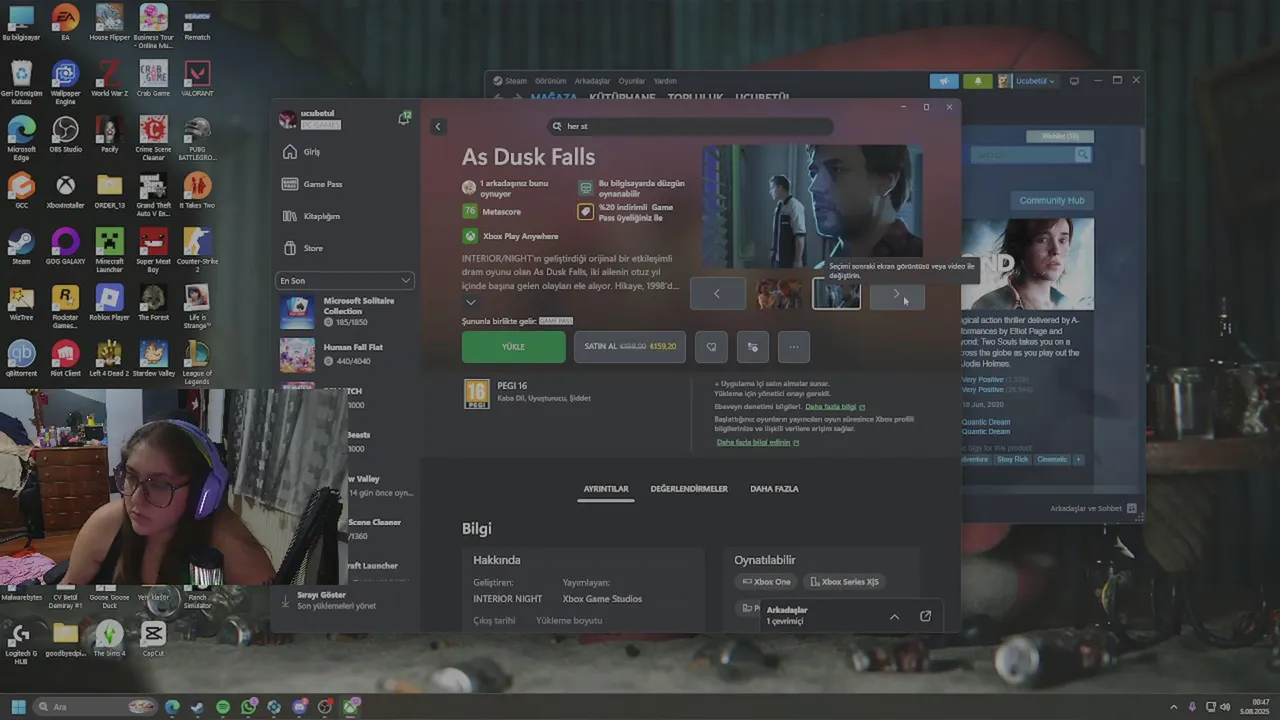Click SATIN AL buy button
This screenshot has height=720, width=1280.
(x=630, y=347)
